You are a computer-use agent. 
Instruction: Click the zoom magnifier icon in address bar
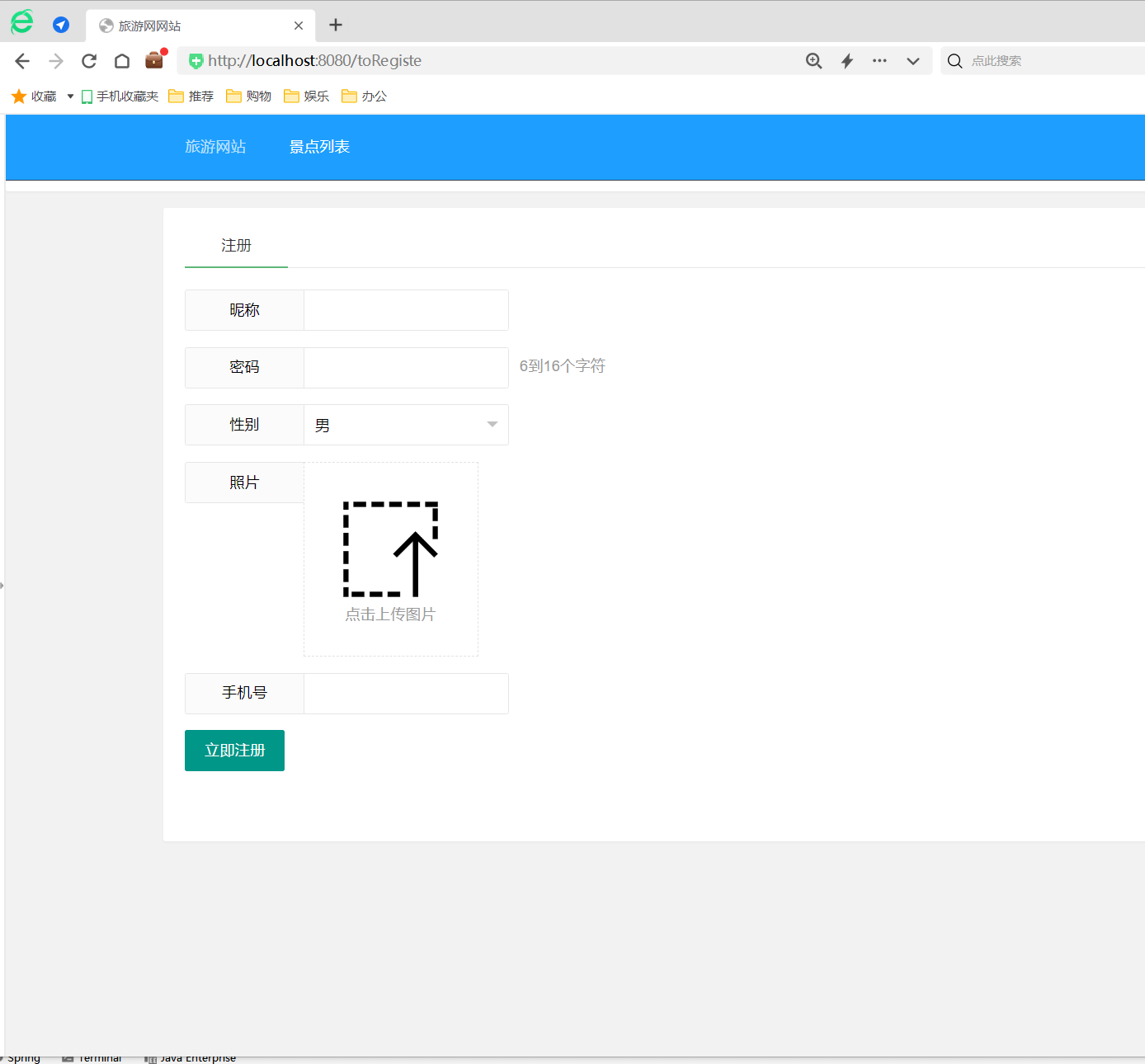(813, 60)
